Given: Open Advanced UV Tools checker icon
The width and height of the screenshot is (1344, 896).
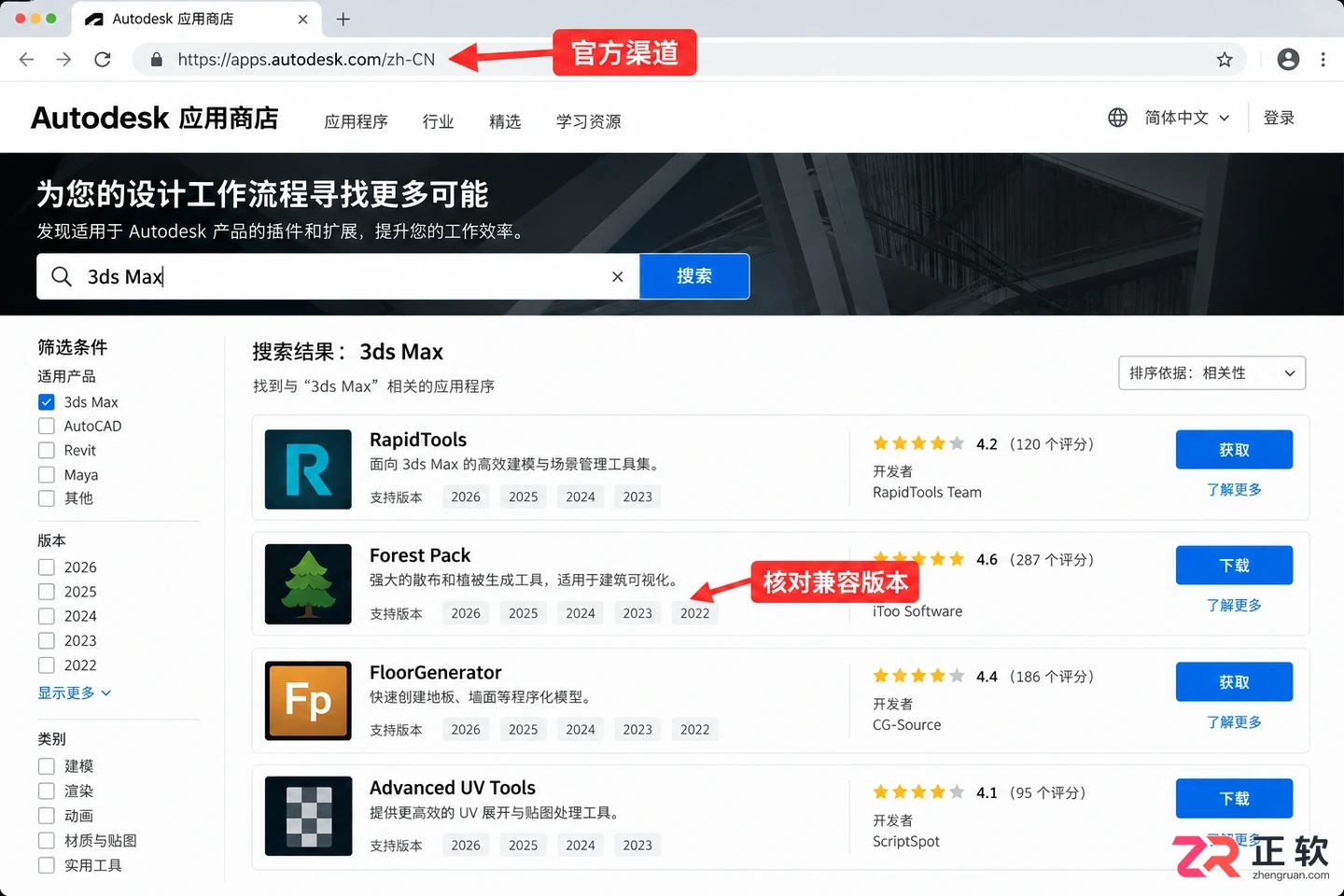Looking at the screenshot, I should coord(308,817).
